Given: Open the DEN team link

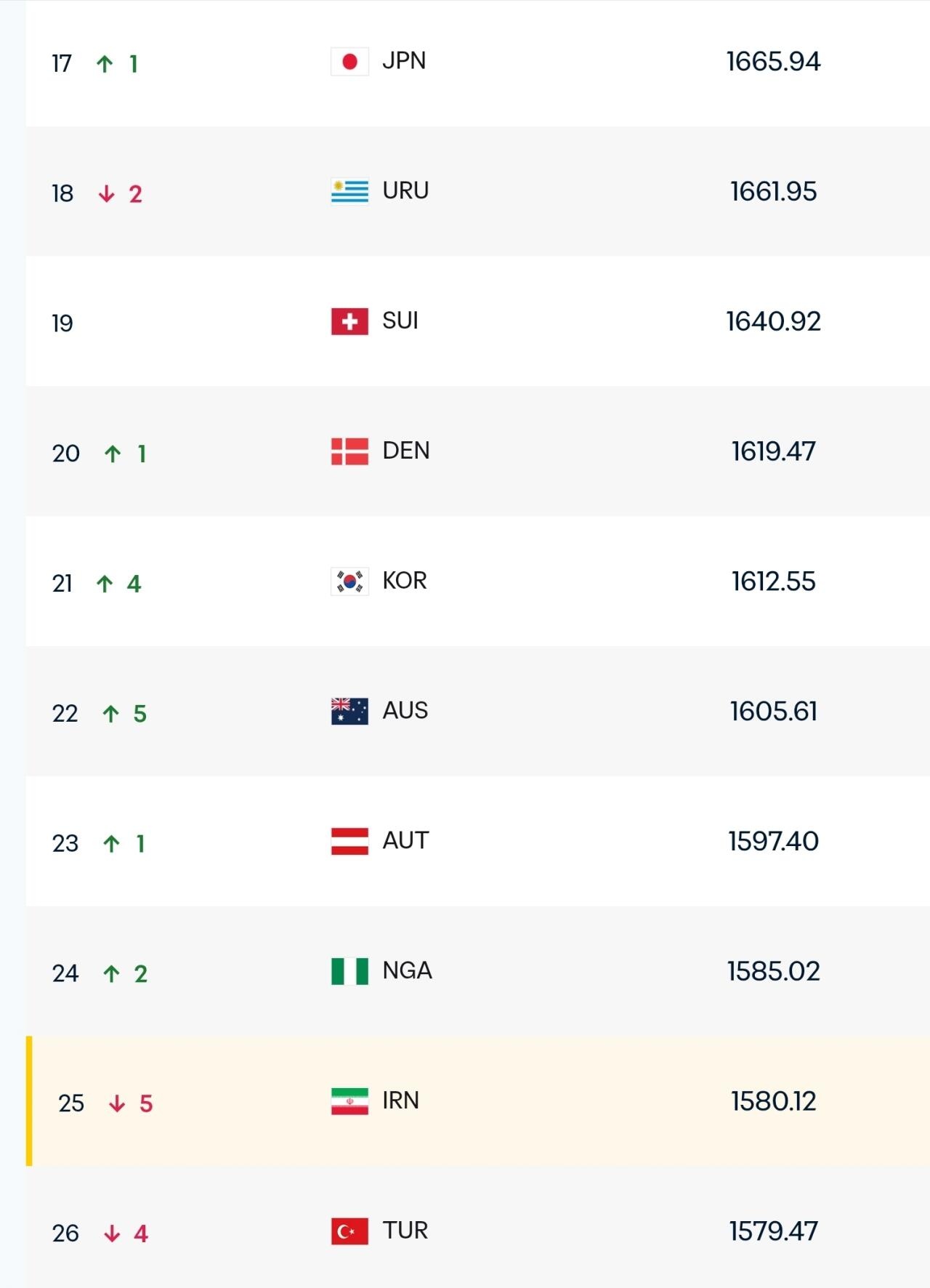Looking at the screenshot, I should click(406, 451).
